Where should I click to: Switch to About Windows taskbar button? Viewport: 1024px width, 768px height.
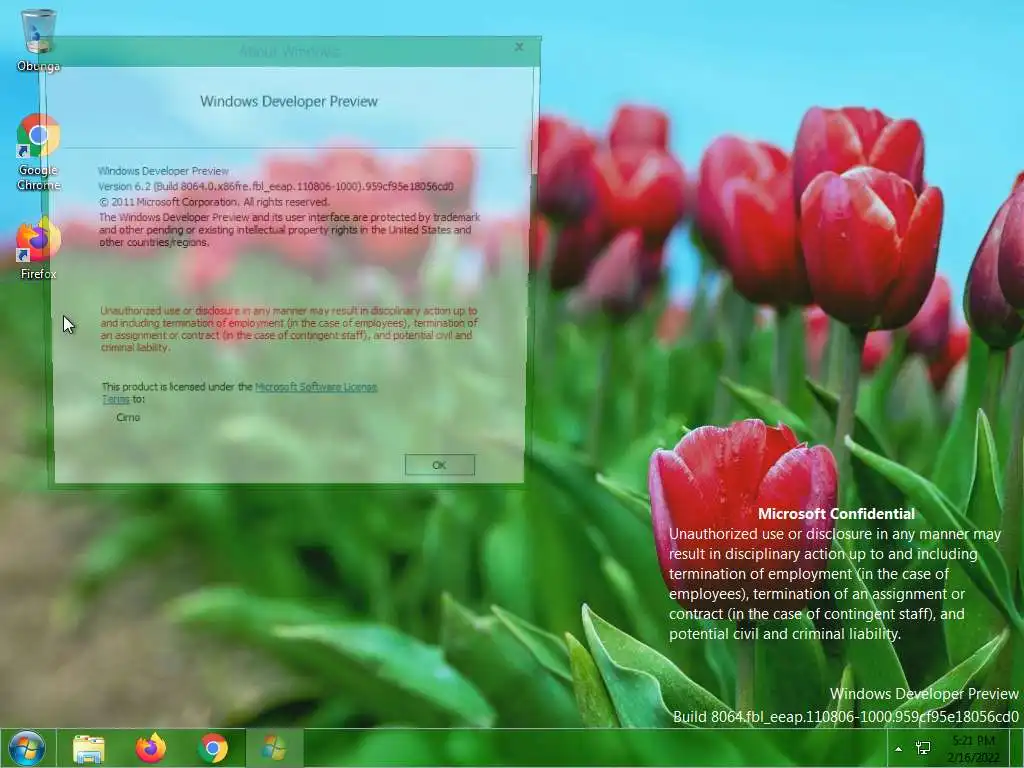(x=274, y=748)
